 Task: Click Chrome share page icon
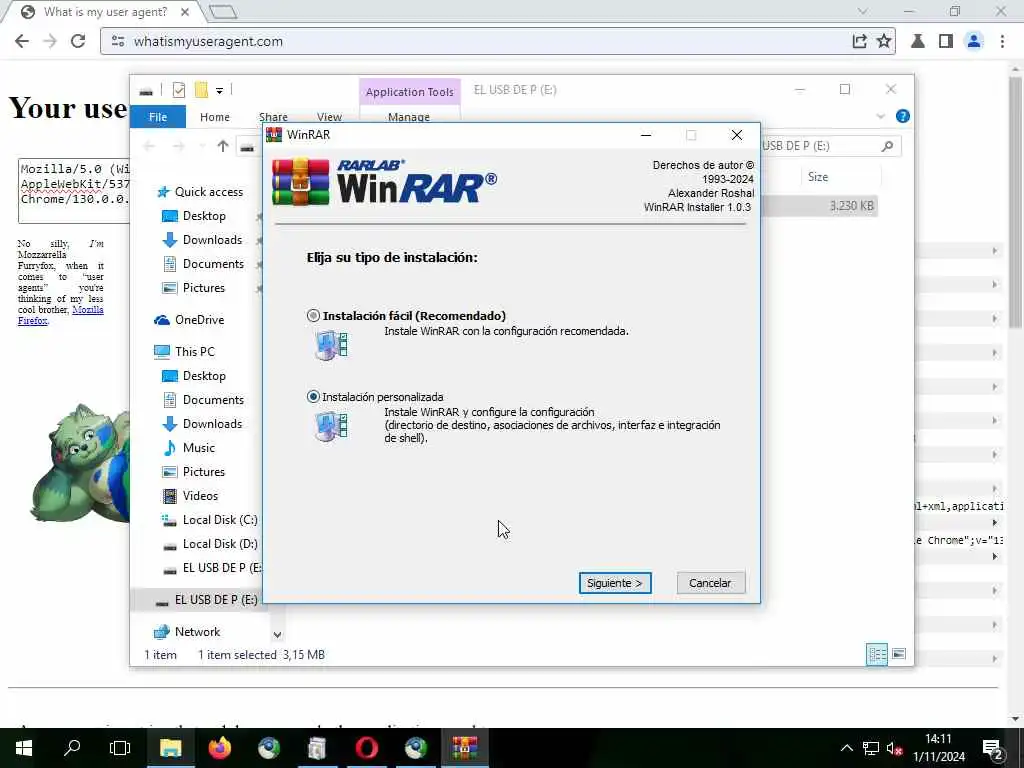click(859, 41)
